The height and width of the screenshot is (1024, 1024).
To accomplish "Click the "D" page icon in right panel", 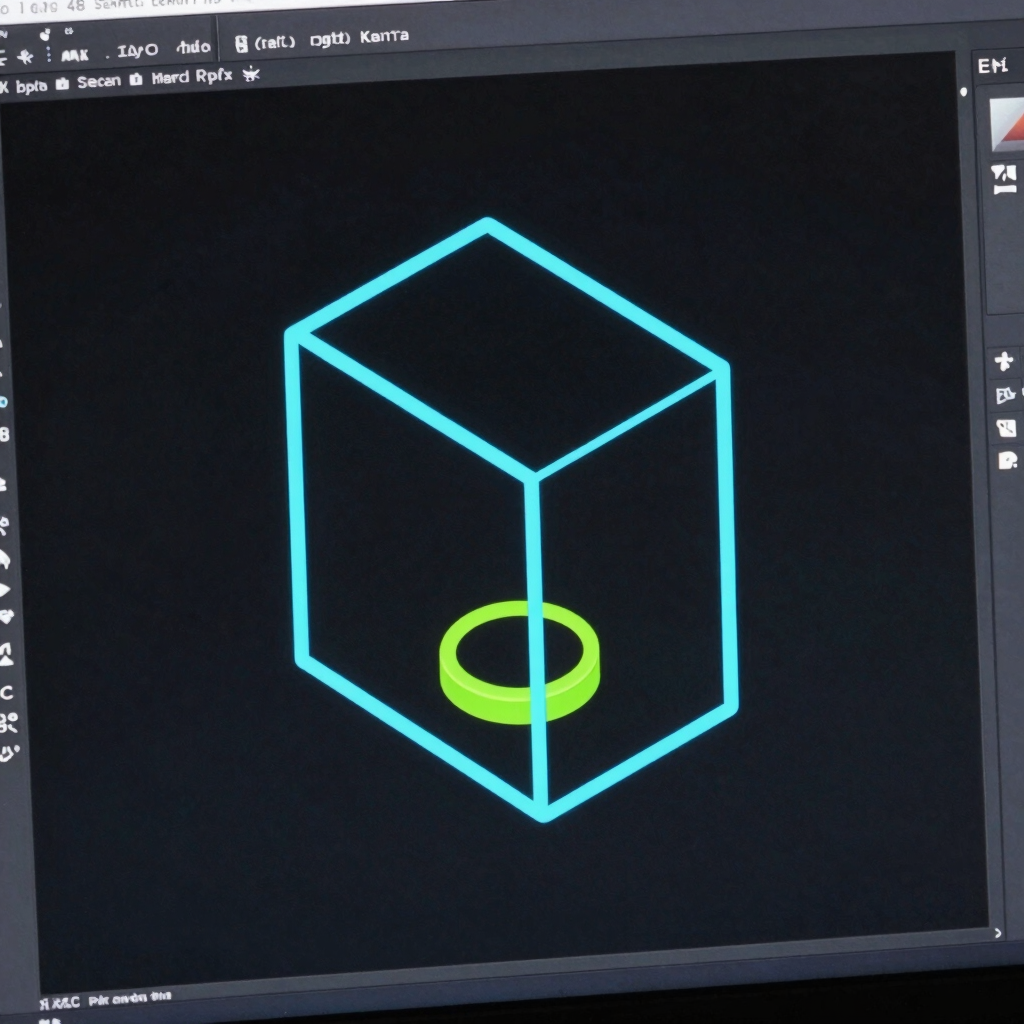I will pyautogui.click(x=1007, y=460).
